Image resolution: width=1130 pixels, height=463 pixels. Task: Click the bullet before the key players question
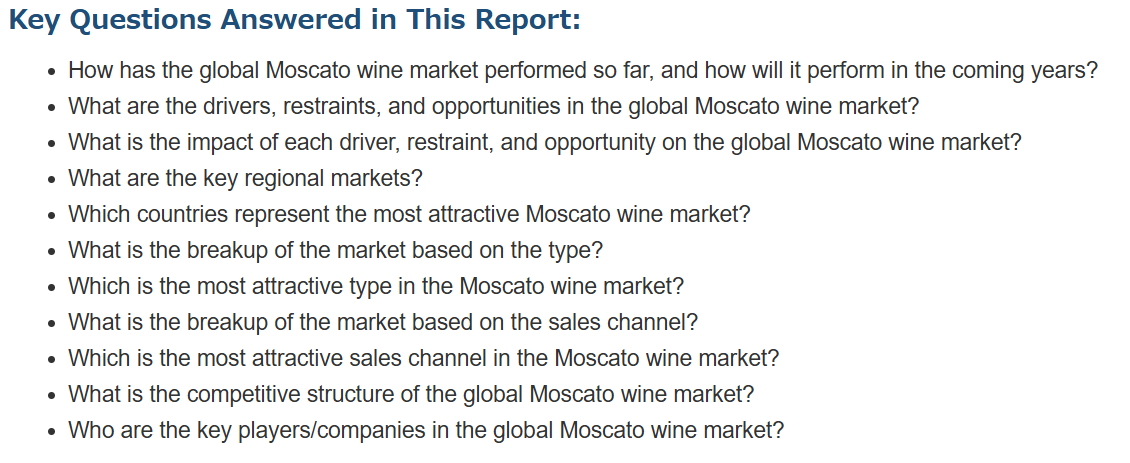[x=51, y=432]
